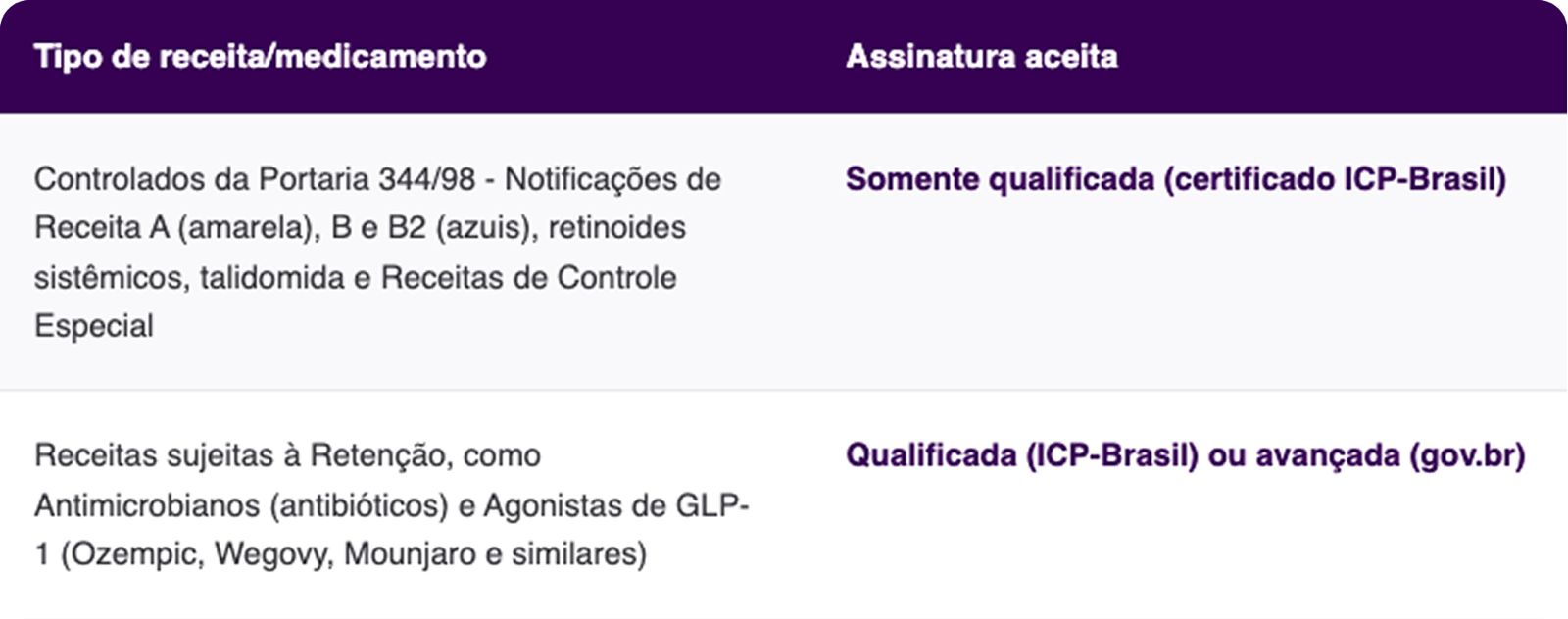Click the word 'retinoides' in first row
1568x619 pixels.
pyautogui.click(x=616, y=228)
